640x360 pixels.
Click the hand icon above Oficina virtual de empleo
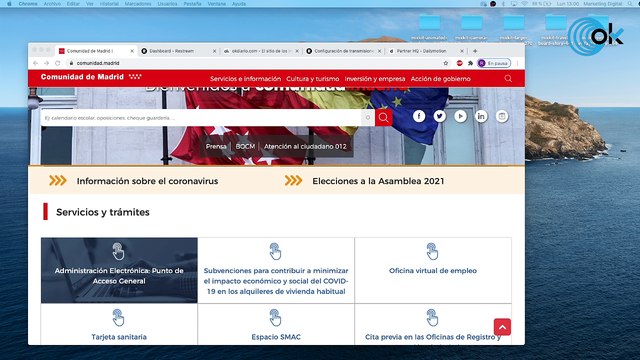coord(432,251)
